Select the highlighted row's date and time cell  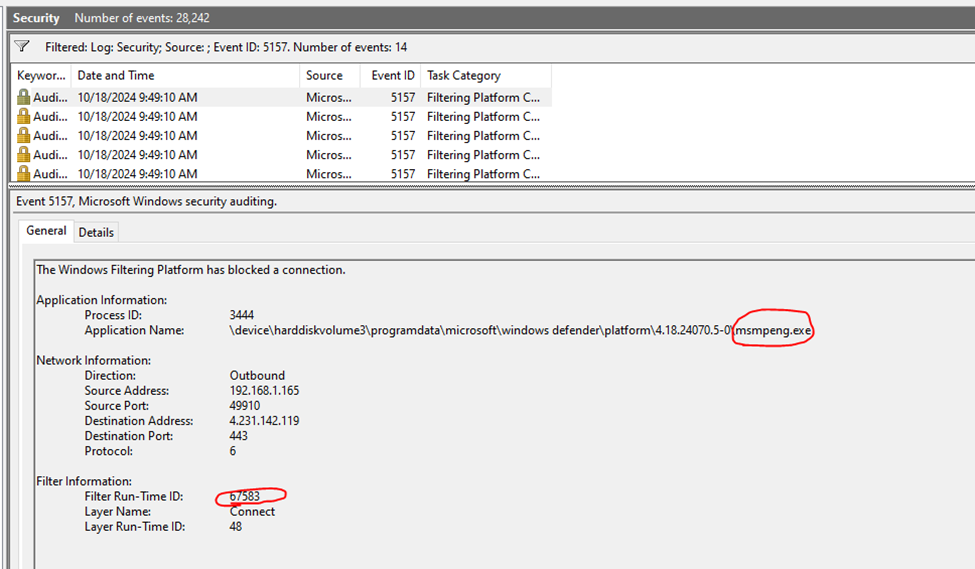pos(137,98)
